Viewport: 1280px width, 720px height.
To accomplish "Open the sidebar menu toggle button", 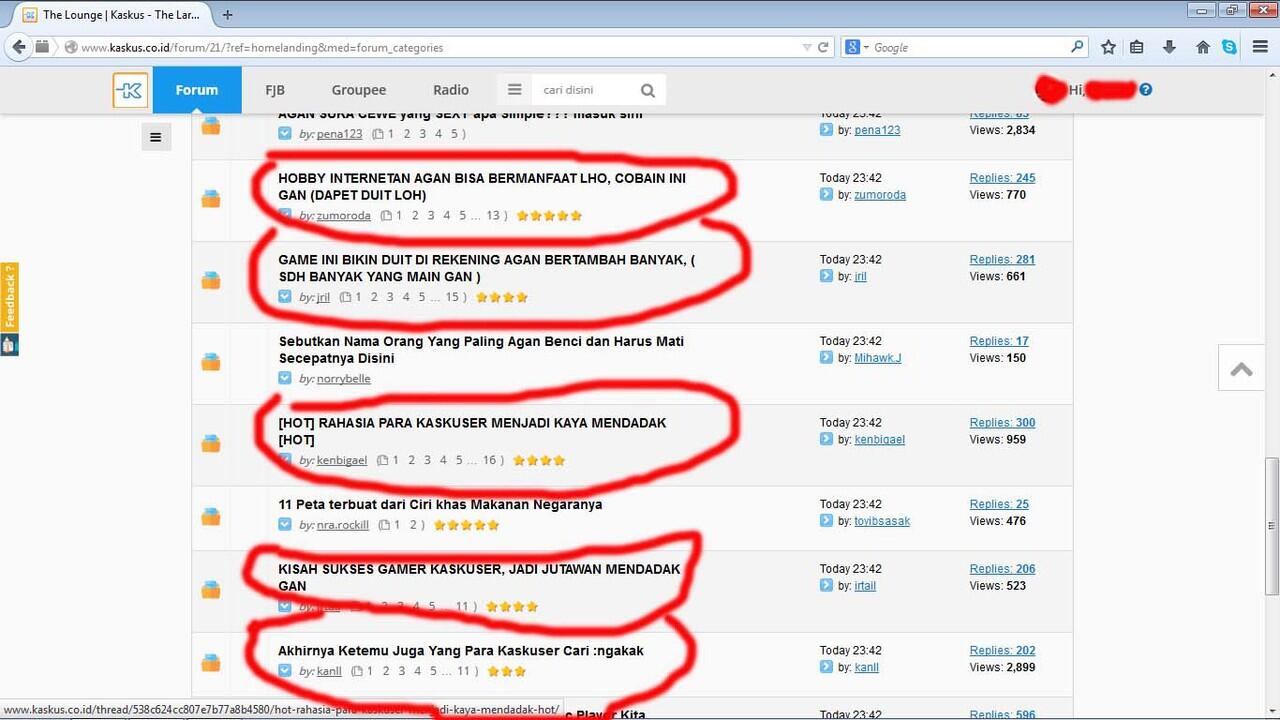I will [x=155, y=137].
